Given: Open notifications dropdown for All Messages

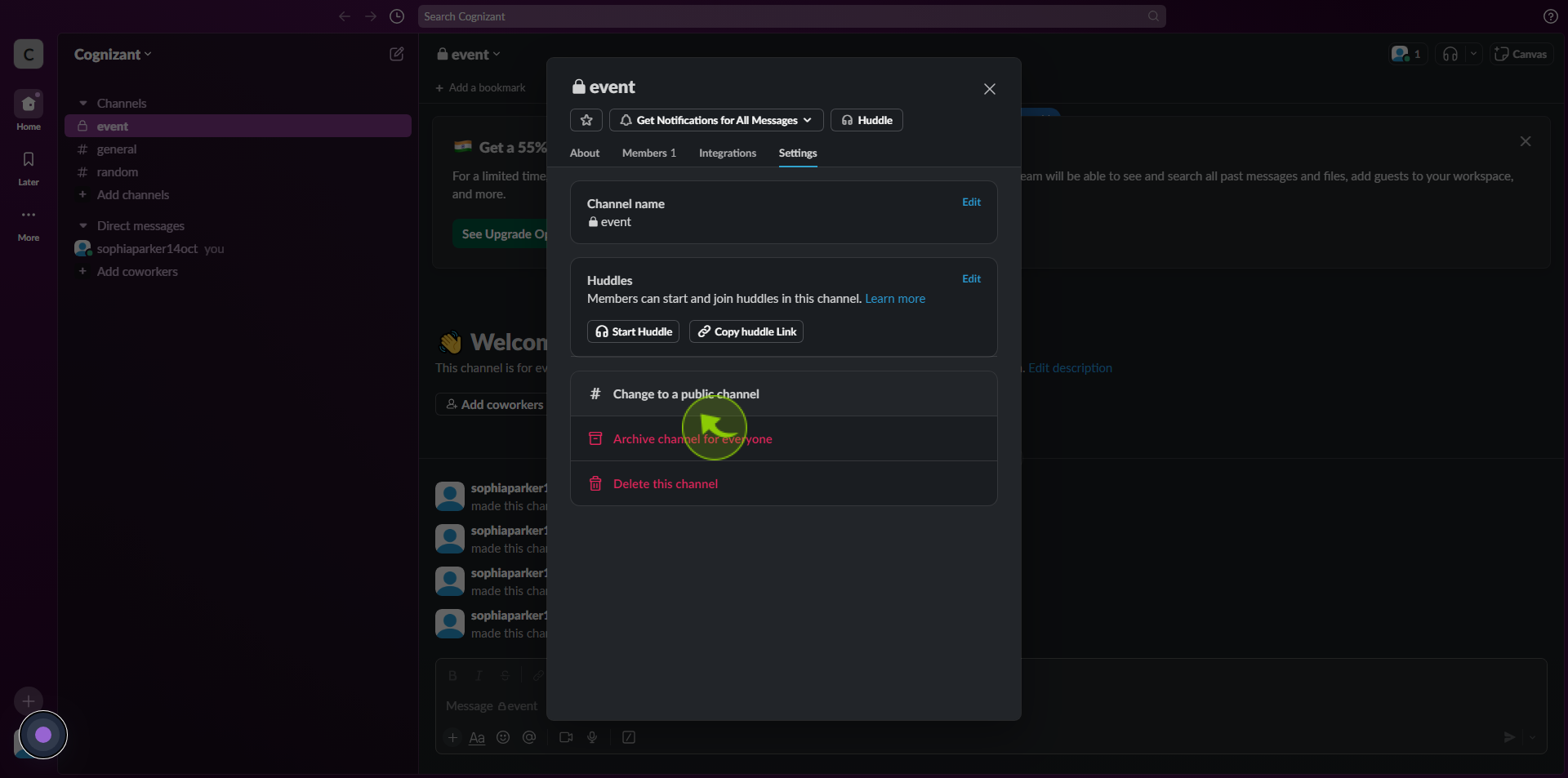Looking at the screenshot, I should [x=716, y=120].
